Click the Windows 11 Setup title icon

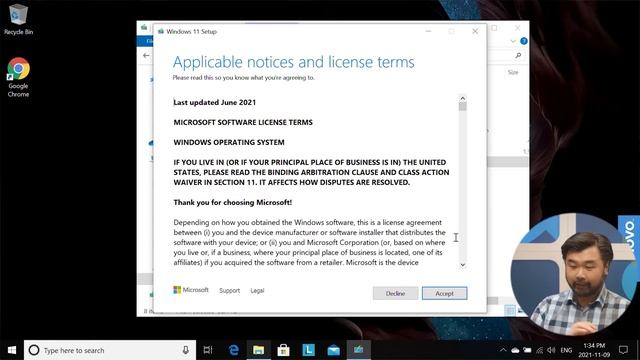tap(161, 31)
